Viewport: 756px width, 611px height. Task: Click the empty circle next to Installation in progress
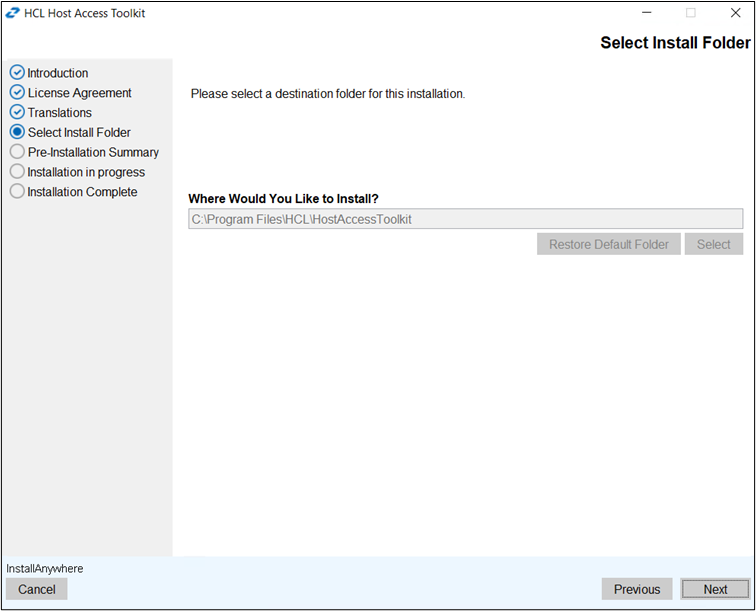(17, 172)
